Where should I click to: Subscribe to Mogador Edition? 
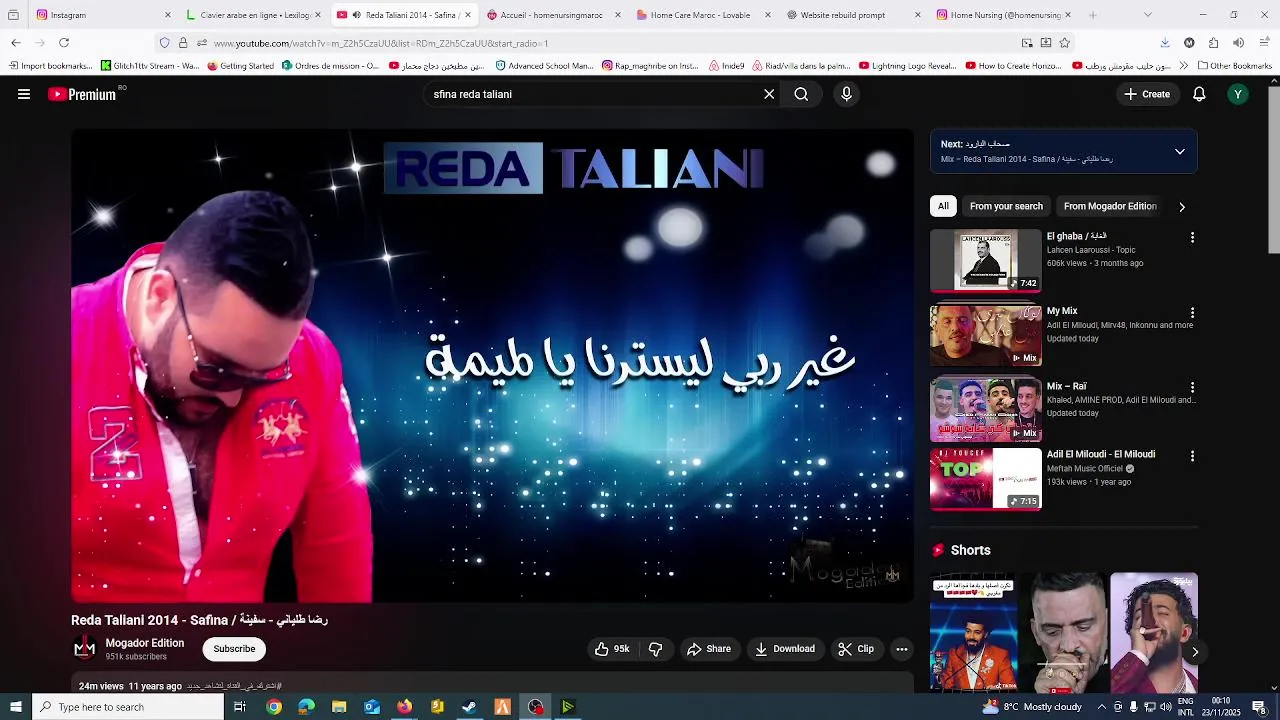[234, 649]
